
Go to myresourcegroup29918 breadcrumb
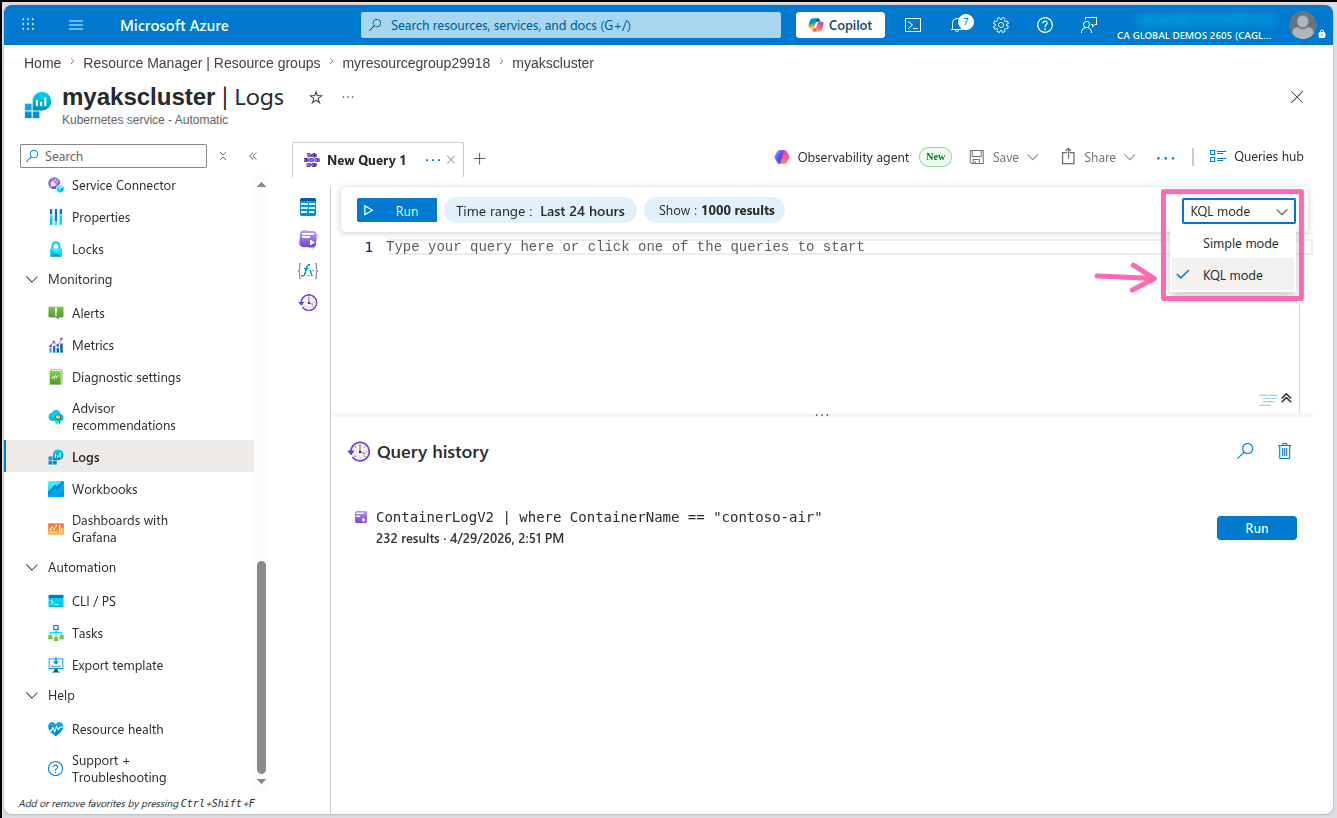coord(416,63)
